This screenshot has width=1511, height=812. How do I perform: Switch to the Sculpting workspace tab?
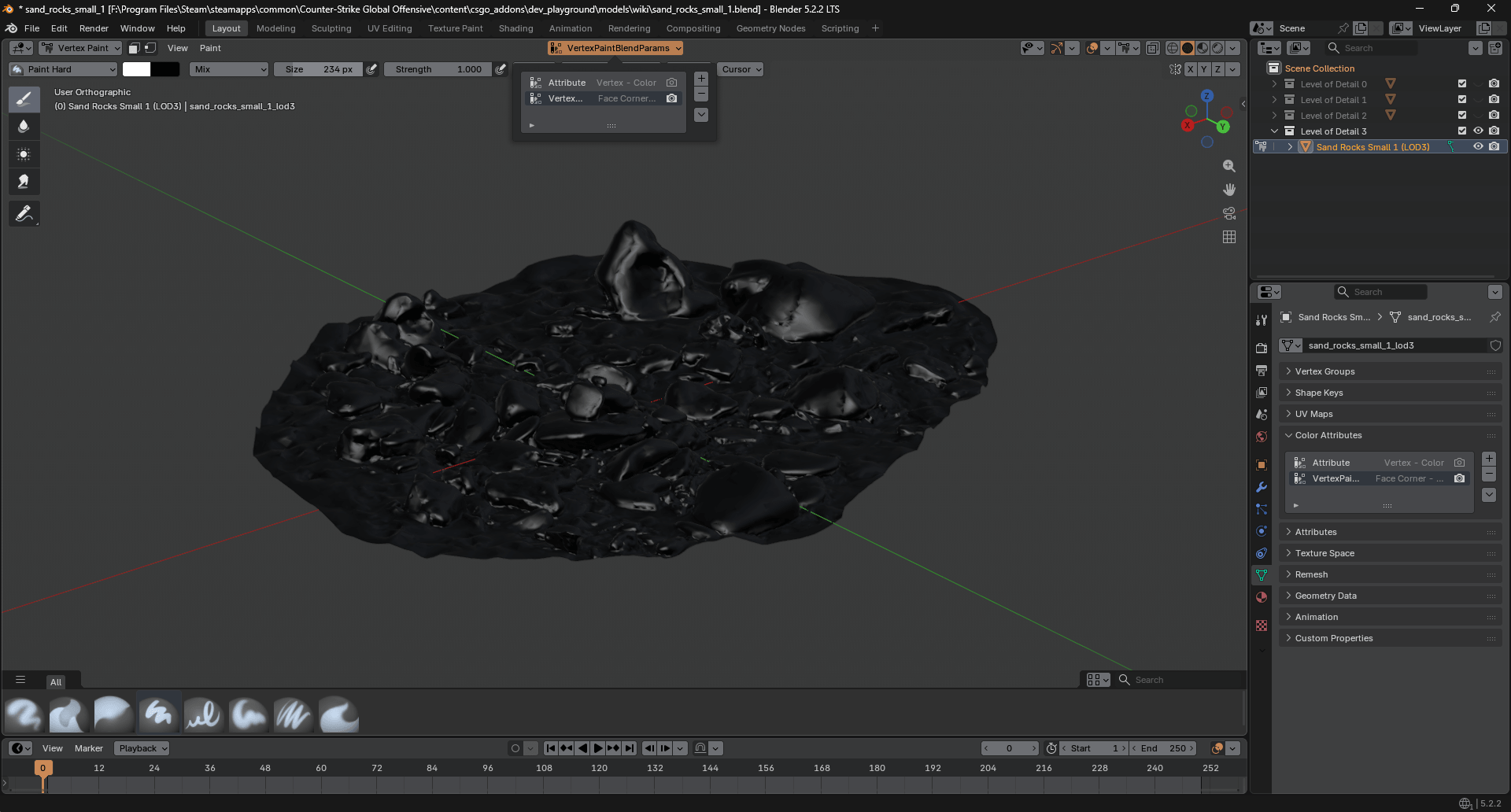(331, 28)
